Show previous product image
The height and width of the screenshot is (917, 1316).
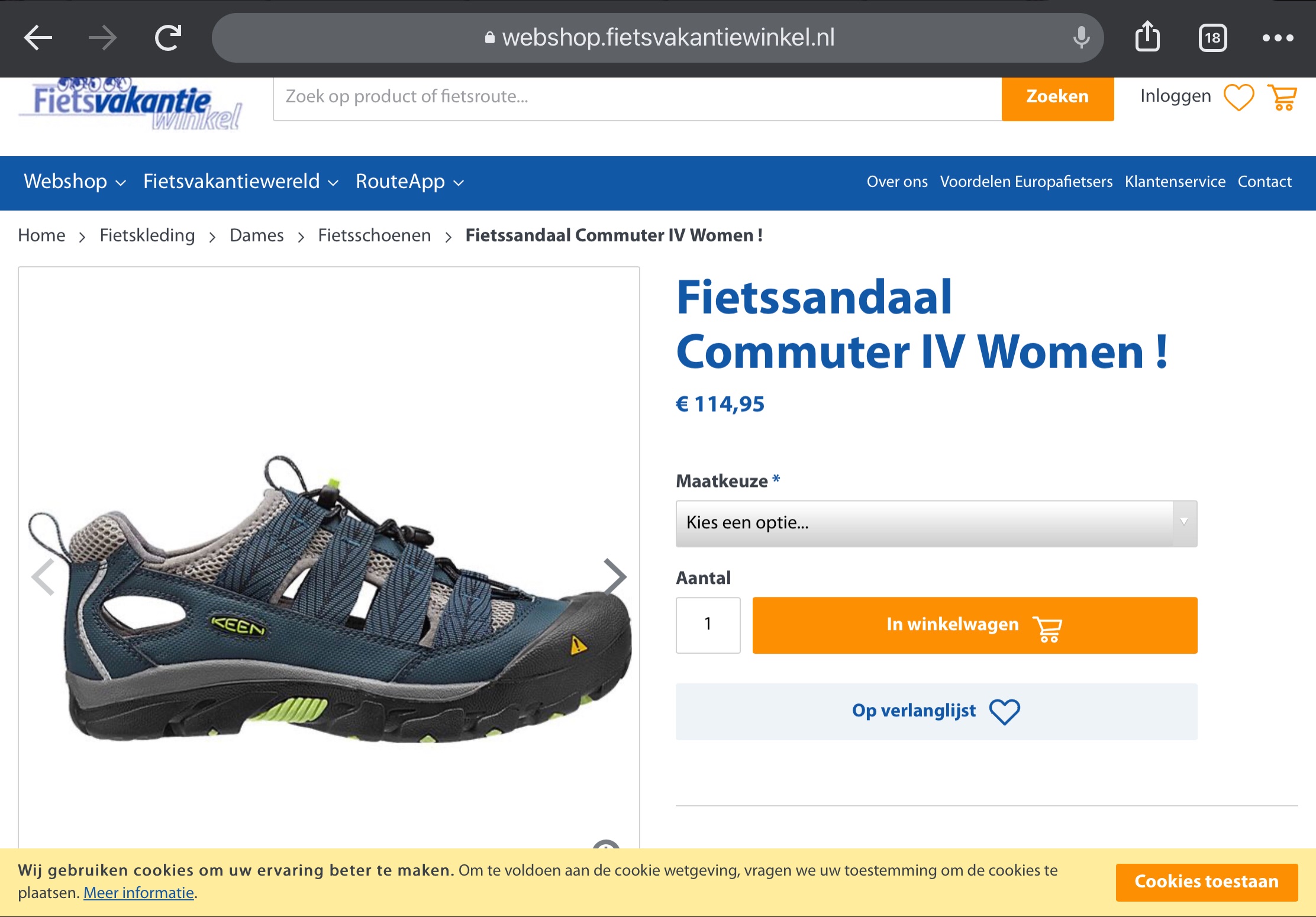43,577
